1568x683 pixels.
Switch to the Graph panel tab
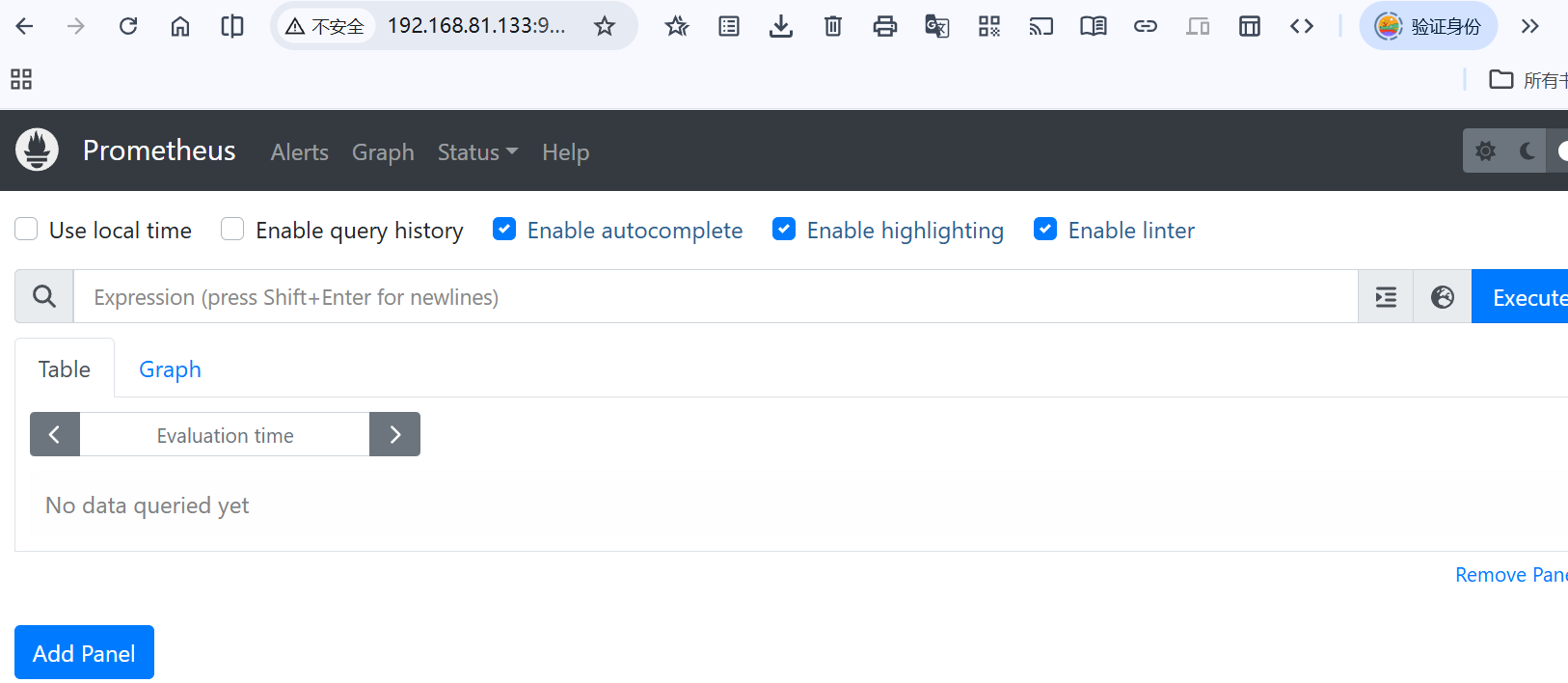pyautogui.click(x=170, y=369)
